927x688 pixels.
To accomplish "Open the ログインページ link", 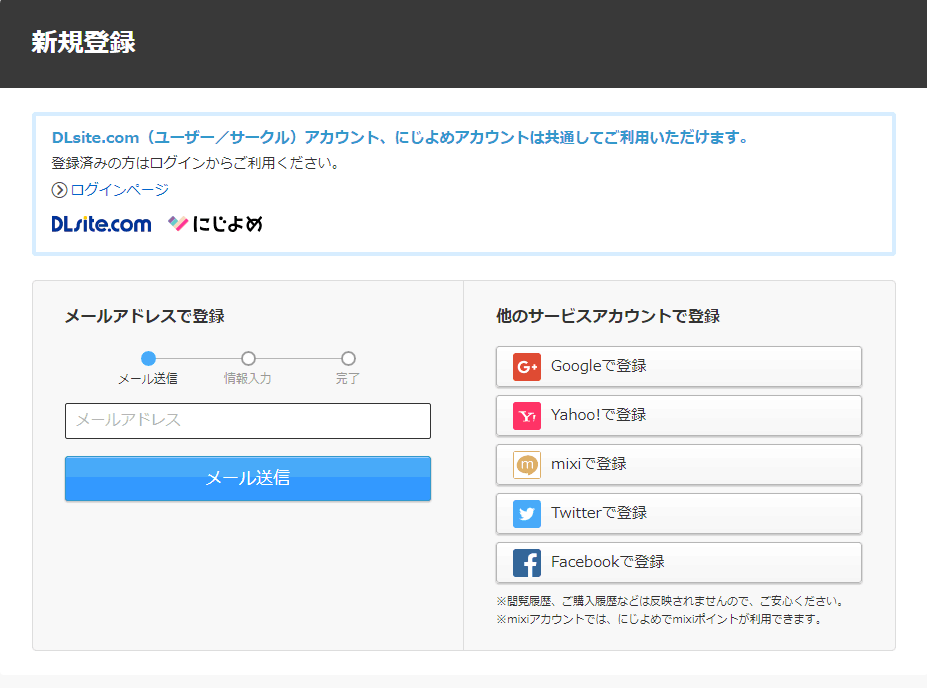I will [x=119, y=190].
